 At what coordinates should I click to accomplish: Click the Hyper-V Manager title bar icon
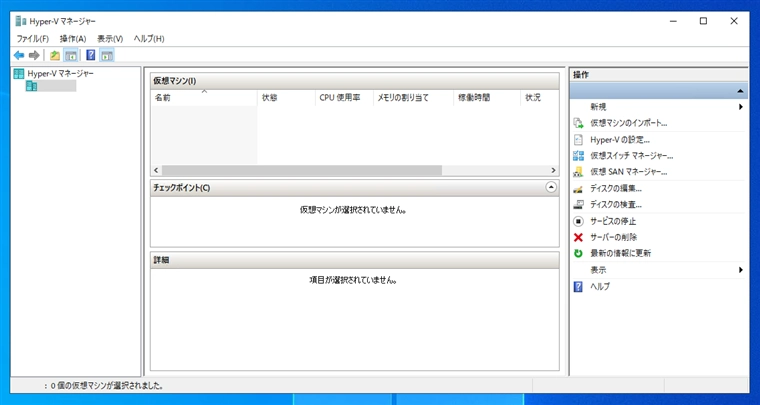[21, 21]
